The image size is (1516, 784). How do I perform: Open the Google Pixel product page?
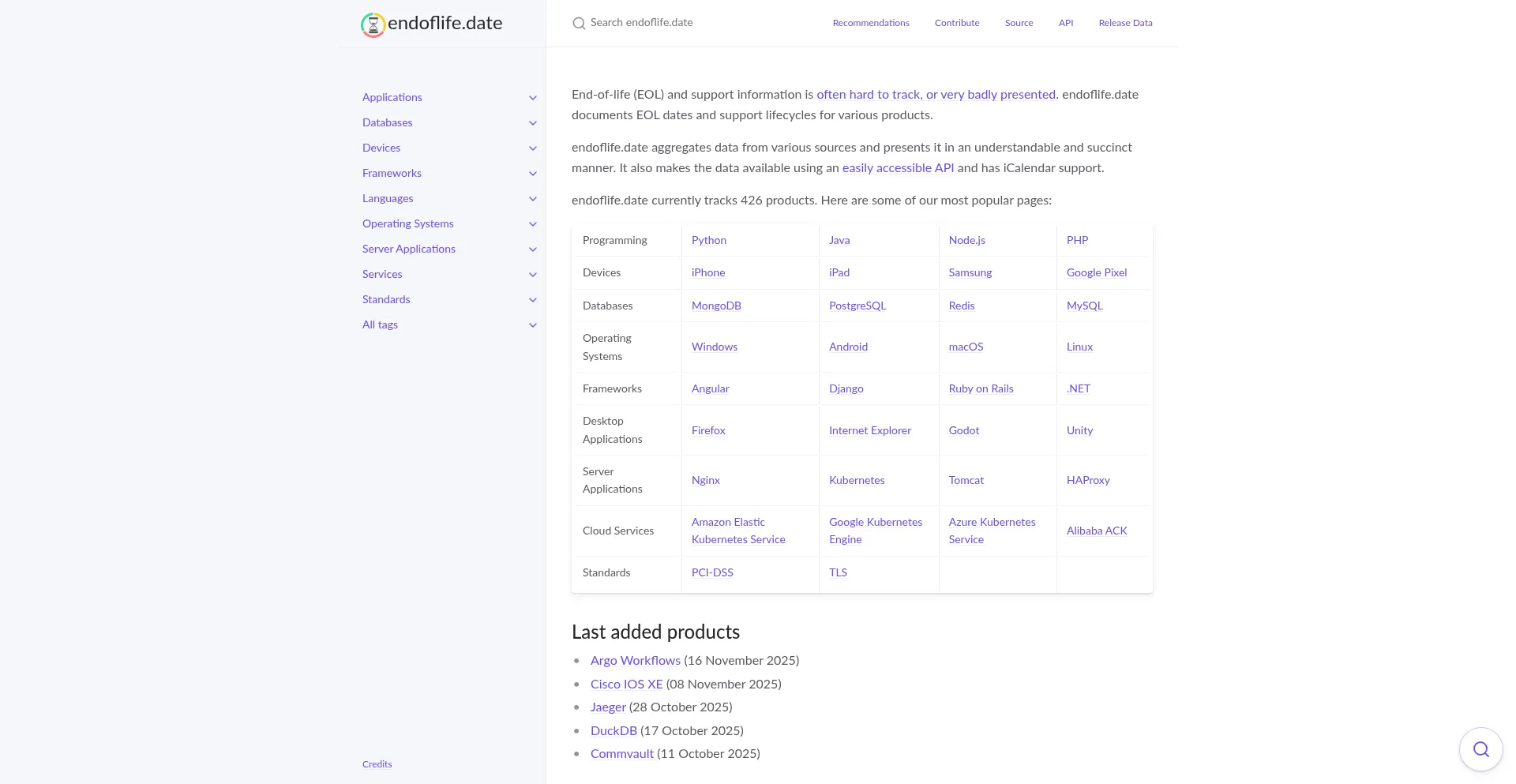click(1097, 272)
